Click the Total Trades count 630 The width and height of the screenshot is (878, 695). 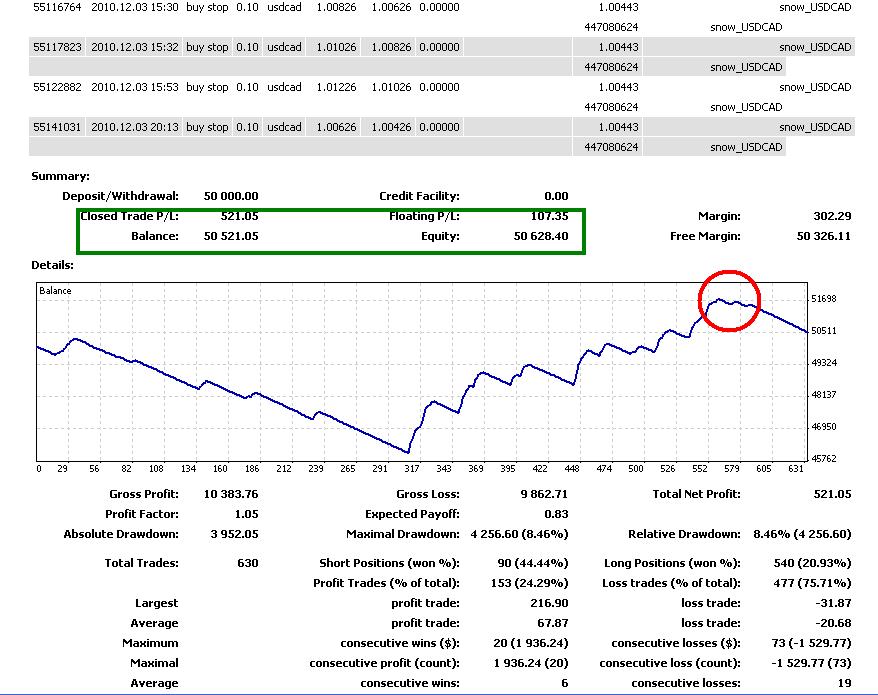248,563
